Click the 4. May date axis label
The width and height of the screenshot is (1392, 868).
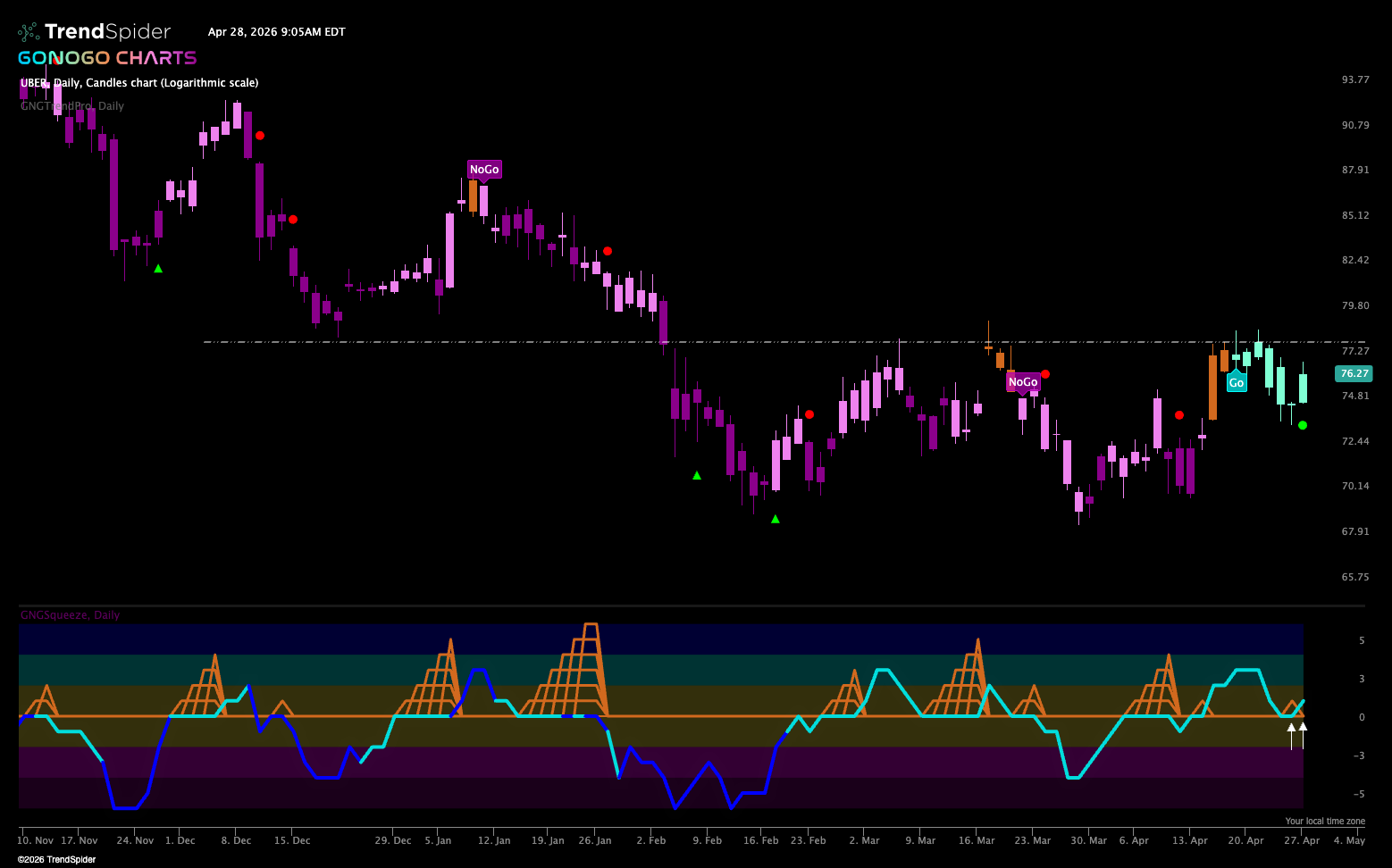click(1349, 840)
